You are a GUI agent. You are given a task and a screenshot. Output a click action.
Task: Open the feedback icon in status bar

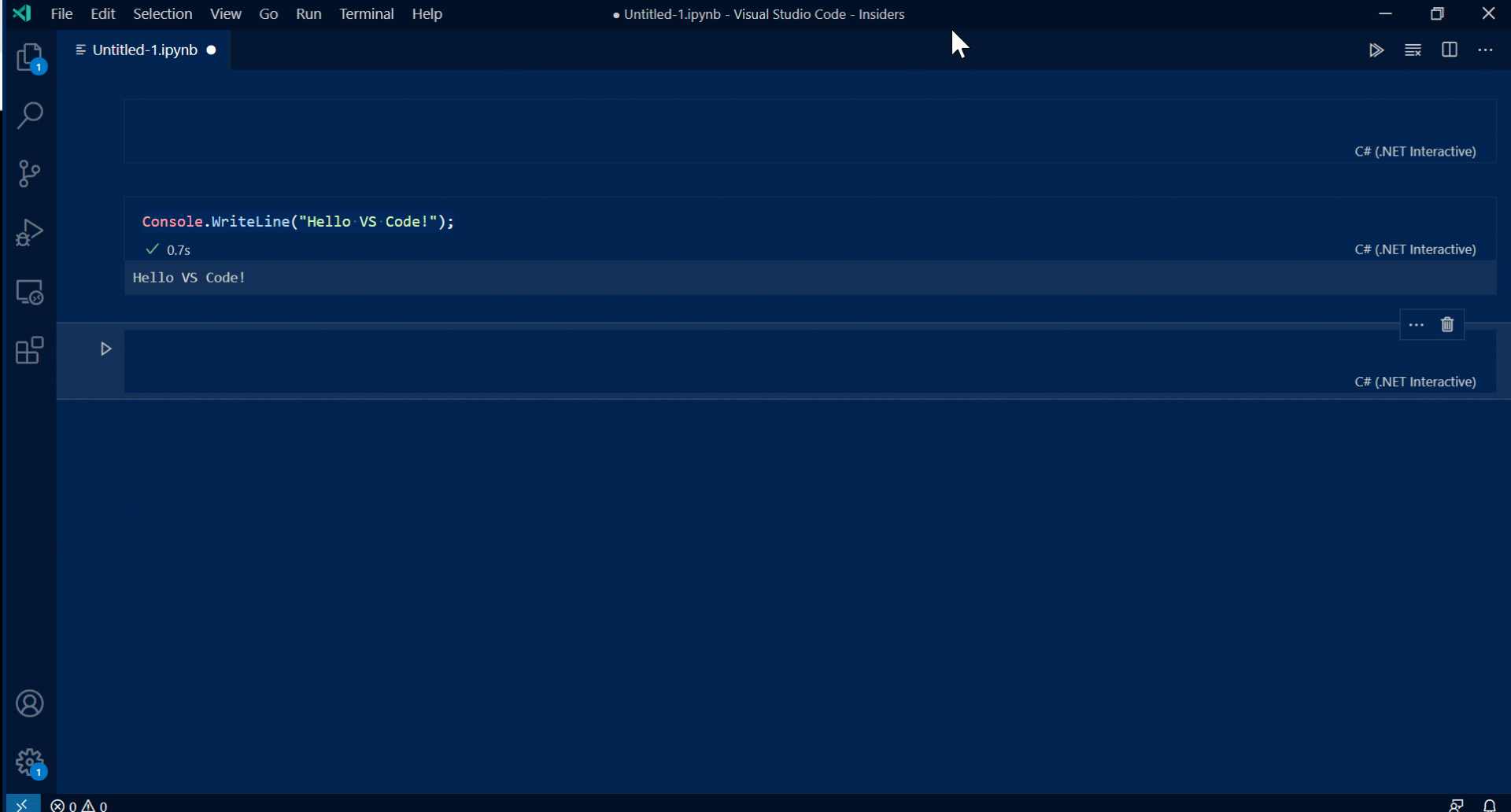tap(1456, 805)
